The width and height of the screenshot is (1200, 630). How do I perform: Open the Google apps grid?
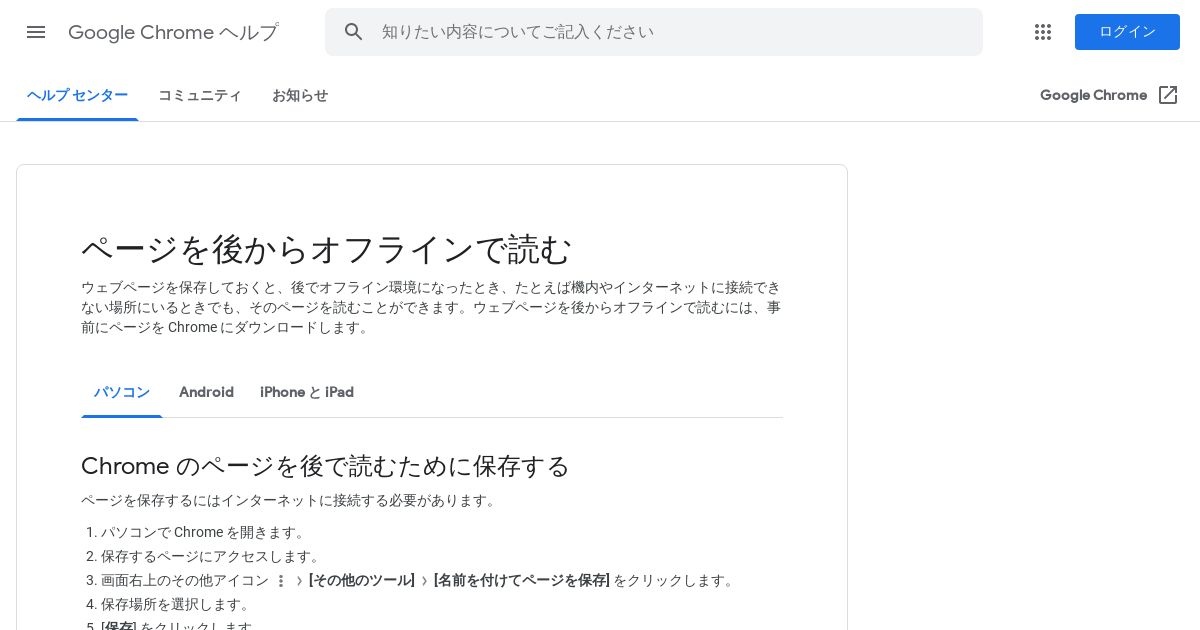click(1043, 32)
